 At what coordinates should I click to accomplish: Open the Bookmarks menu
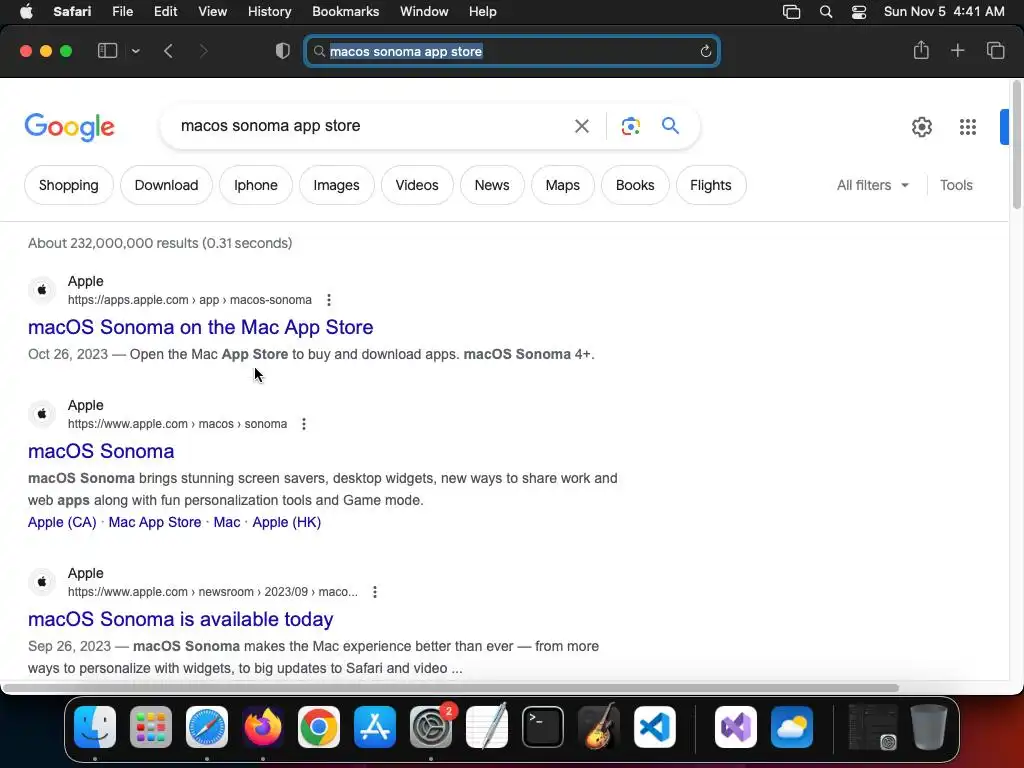345,11
